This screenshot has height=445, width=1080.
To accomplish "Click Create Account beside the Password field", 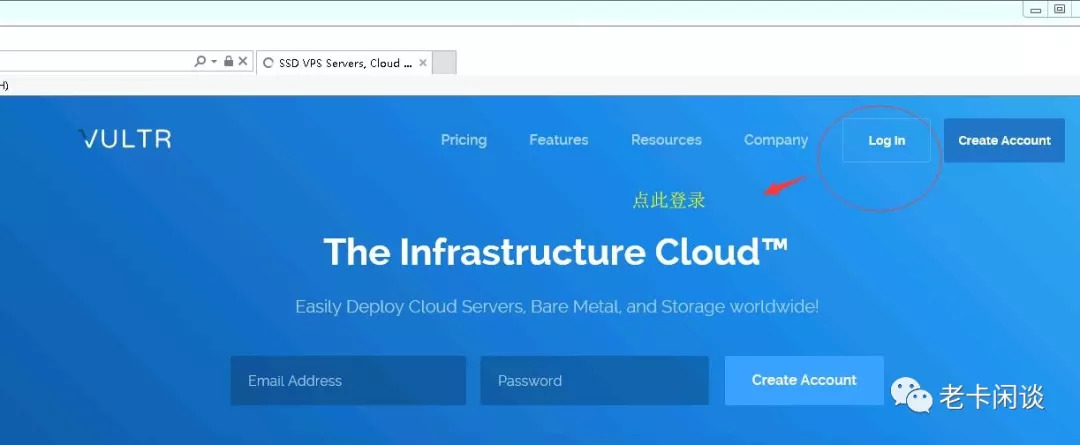I will [804, 380].
